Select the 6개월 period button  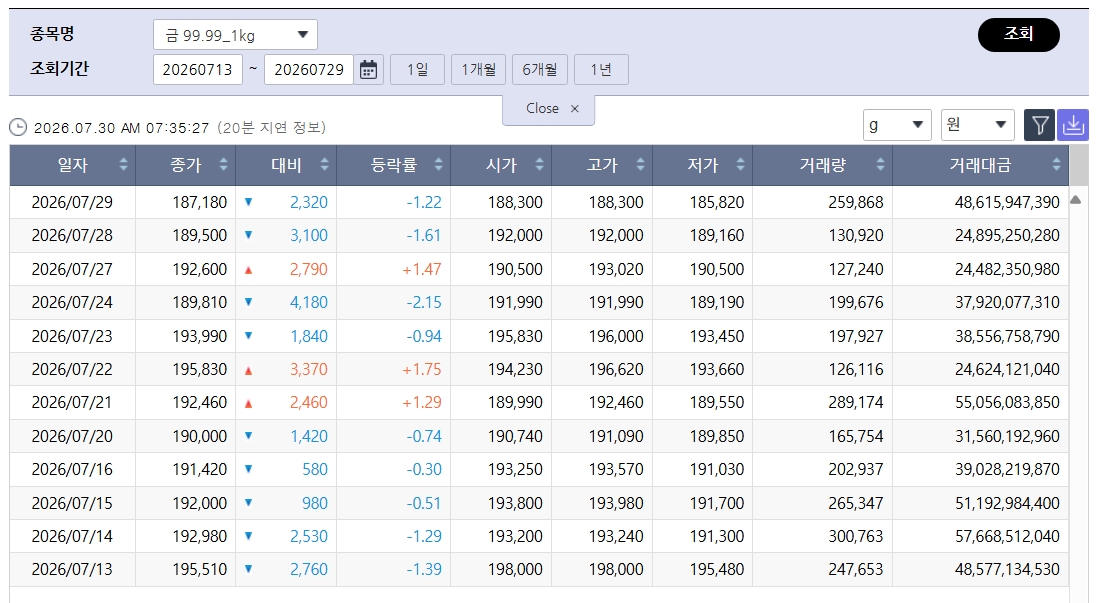point(540,70)
